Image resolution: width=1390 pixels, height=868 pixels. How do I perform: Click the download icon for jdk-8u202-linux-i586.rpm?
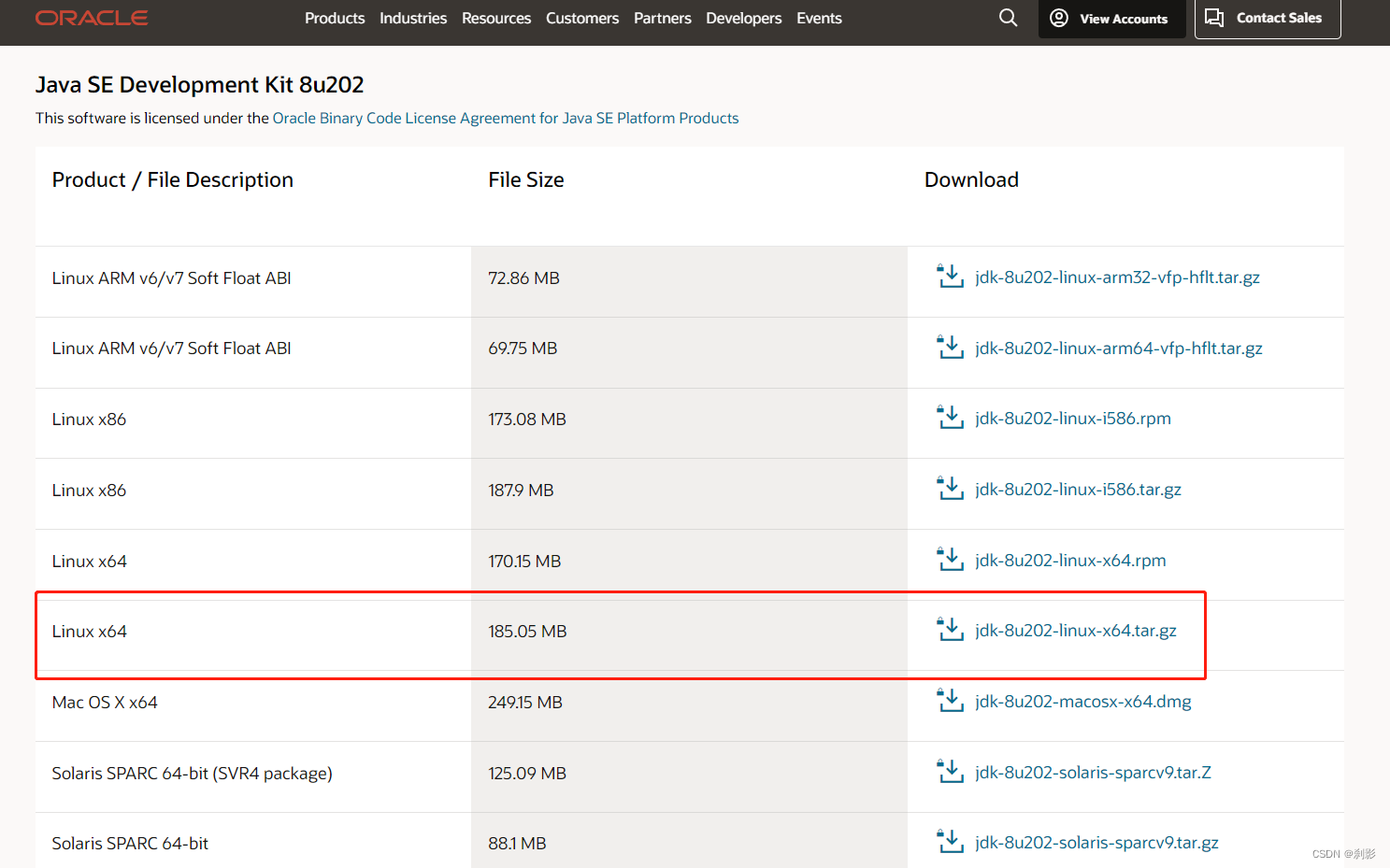950,418
